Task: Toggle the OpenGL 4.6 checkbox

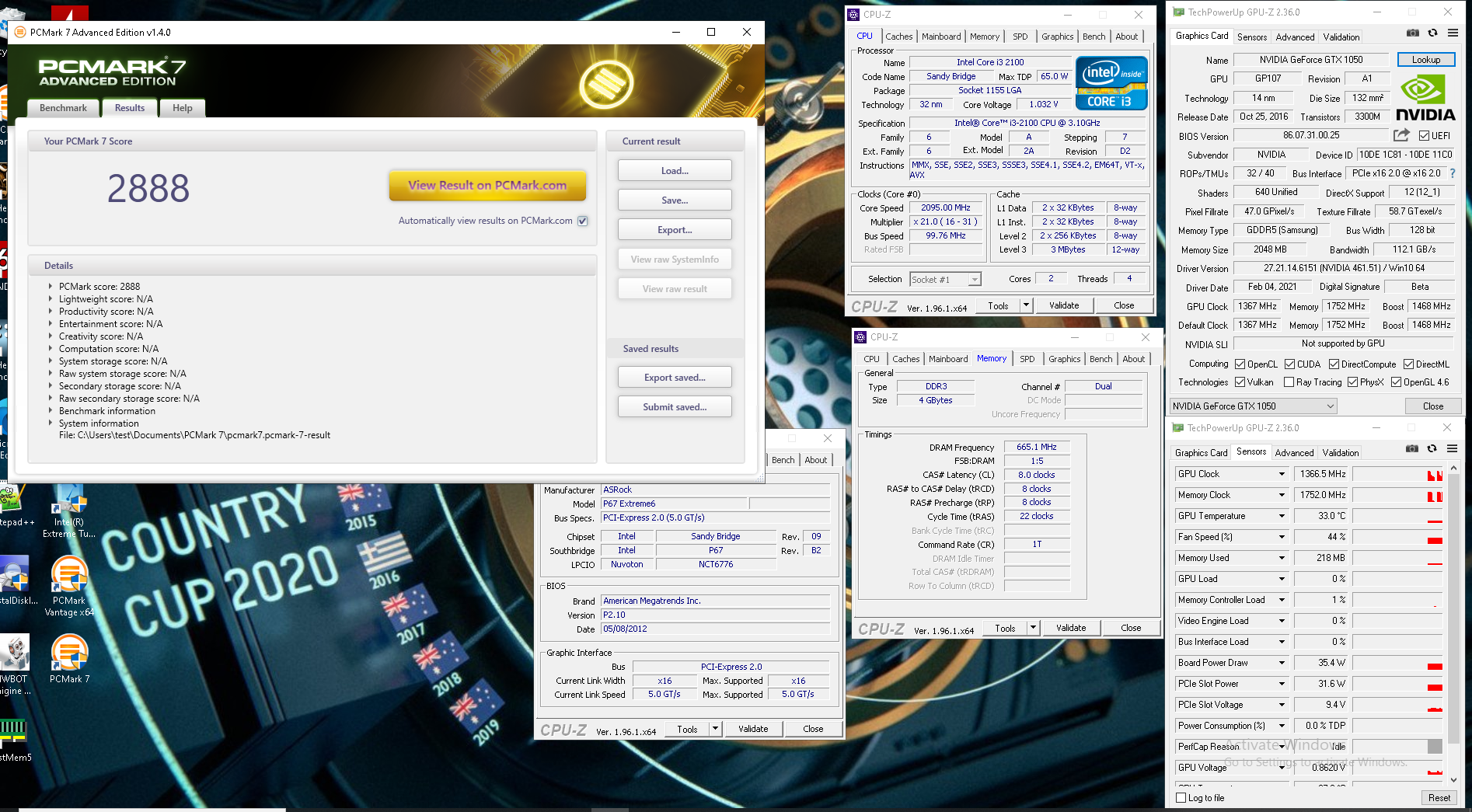Action: tap(1397, 382)
